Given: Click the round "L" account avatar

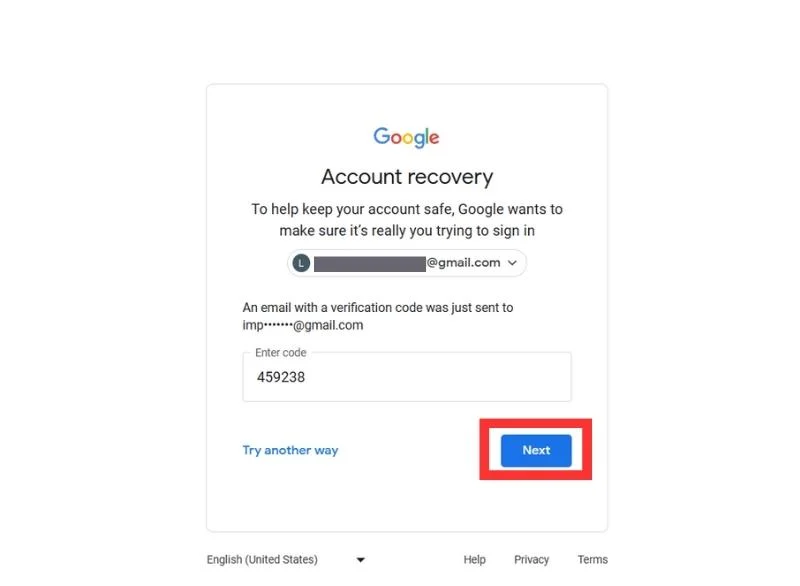Looking at the screenshot, I should point(301,263).
